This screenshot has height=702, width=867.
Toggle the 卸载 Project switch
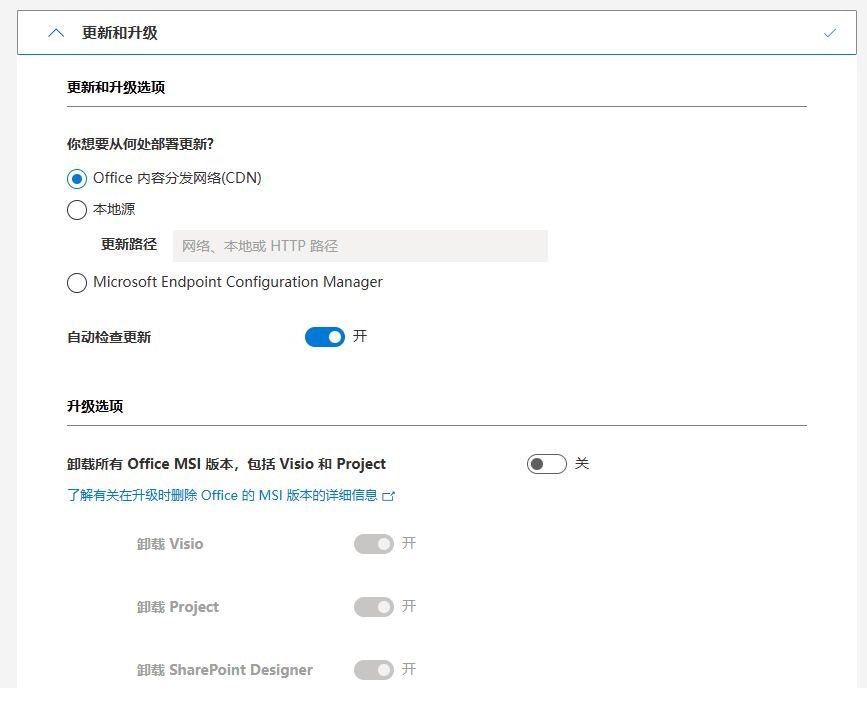tap(373, 607)
